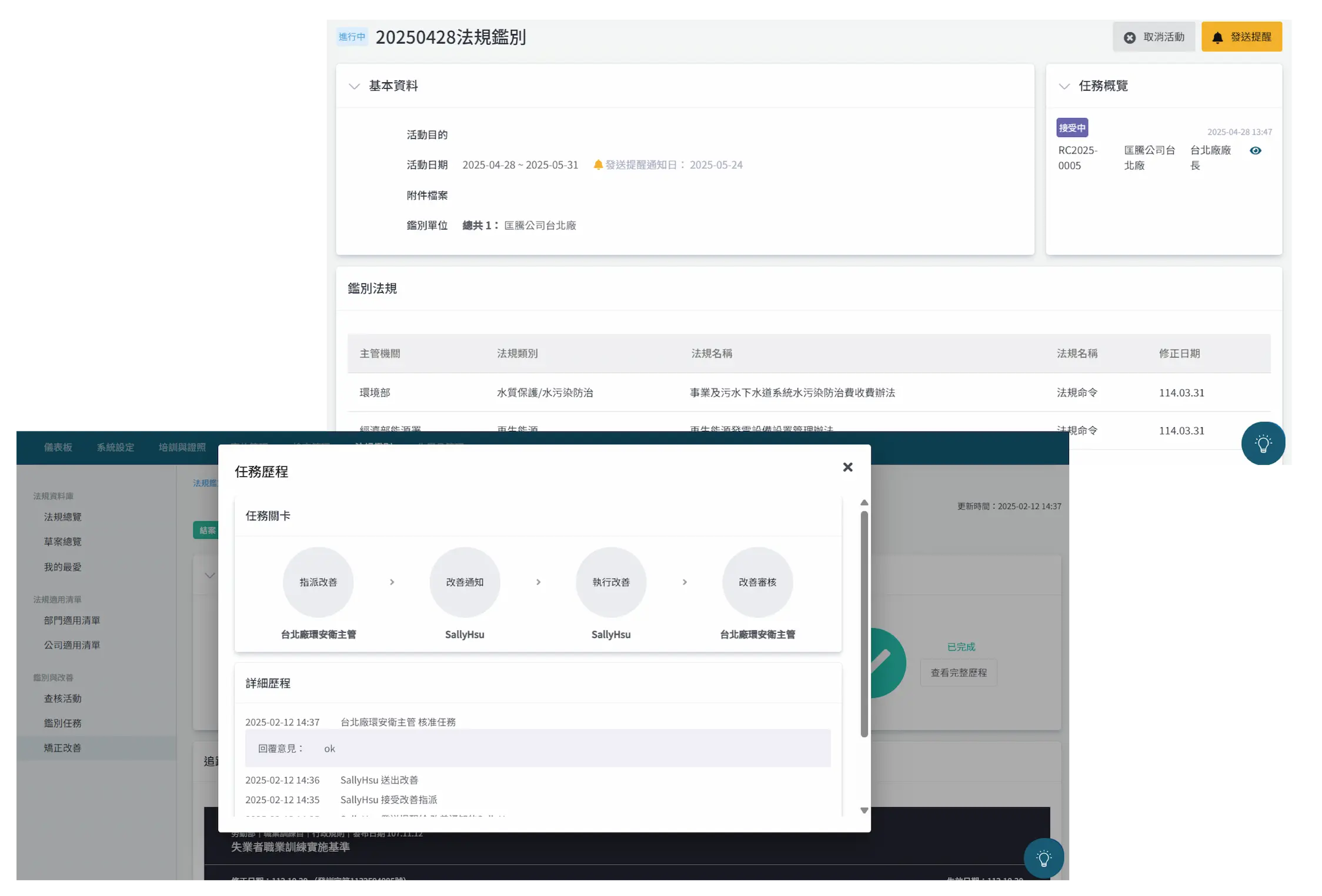Expand the chevron in the card behind the dialog
This screenshot has width=1322, height=896.
tap(209, 576)
